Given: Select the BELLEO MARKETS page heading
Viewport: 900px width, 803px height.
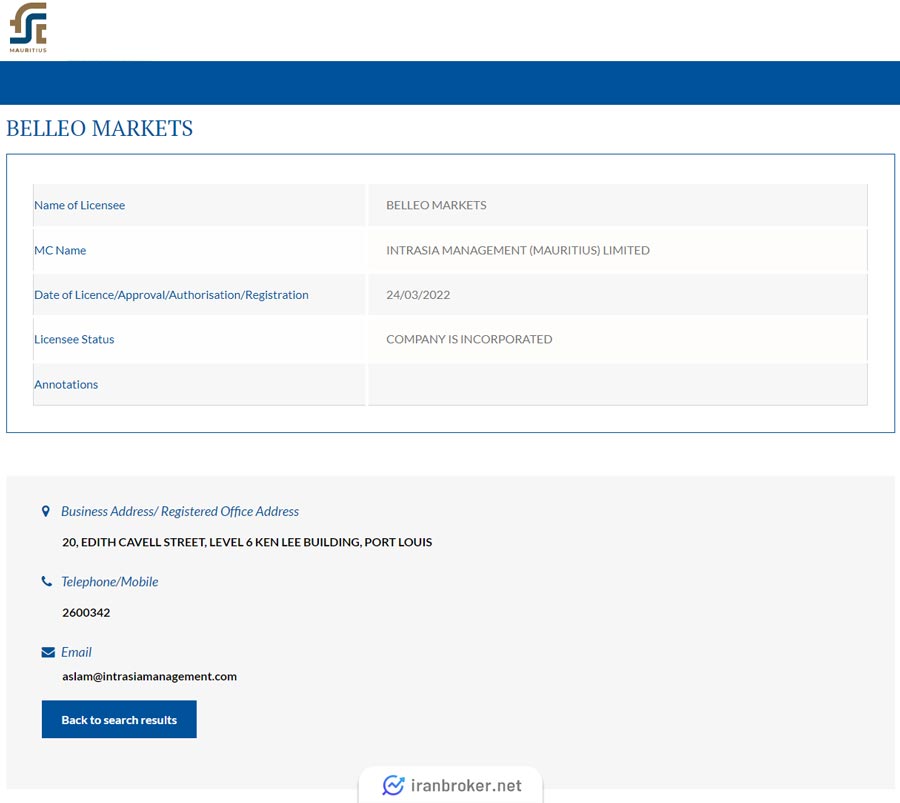Looking at the screenshot, I should [99, 129].
